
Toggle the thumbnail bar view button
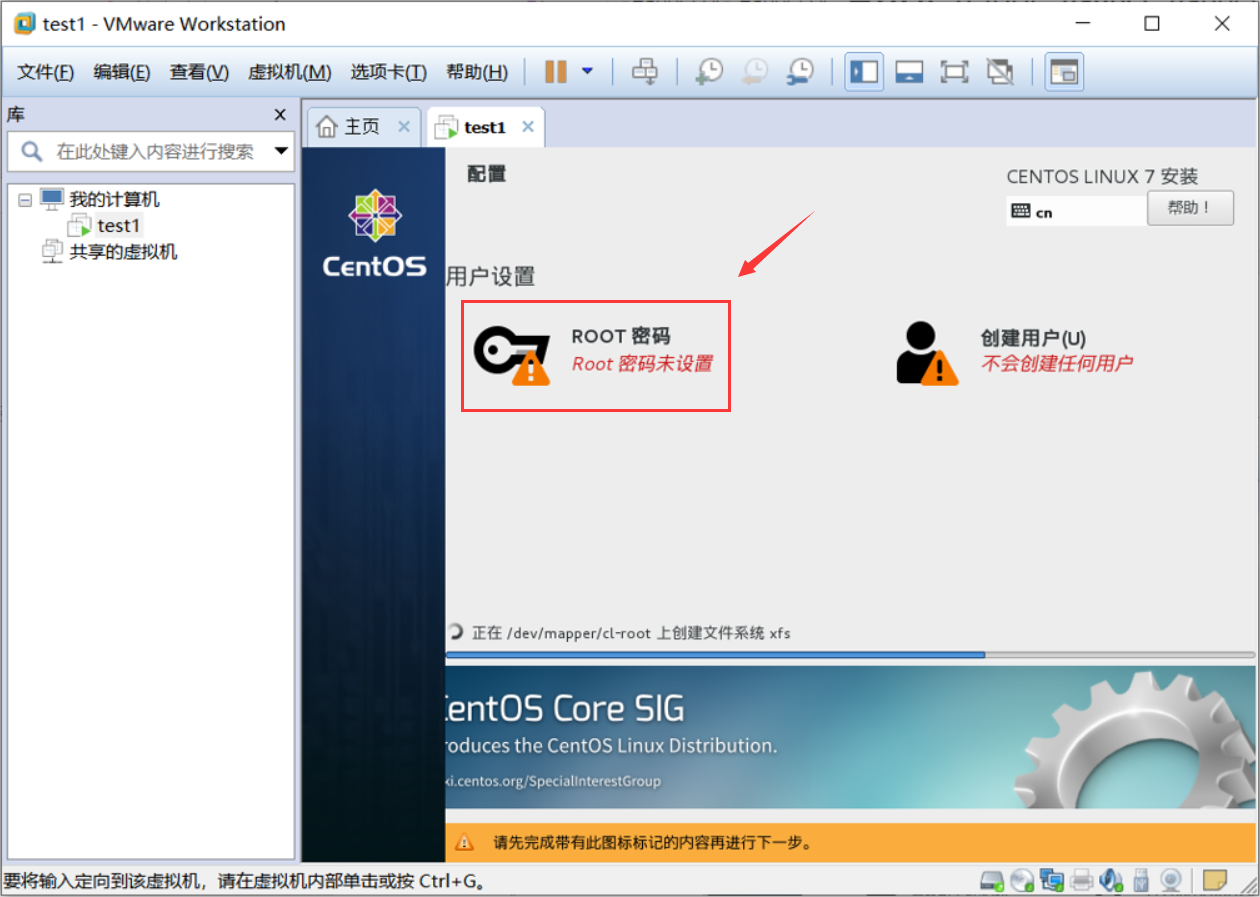point(909,72)
